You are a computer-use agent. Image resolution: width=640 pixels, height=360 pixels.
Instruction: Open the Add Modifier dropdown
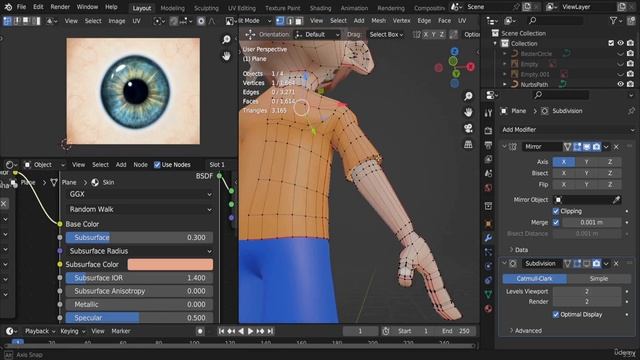567,130
